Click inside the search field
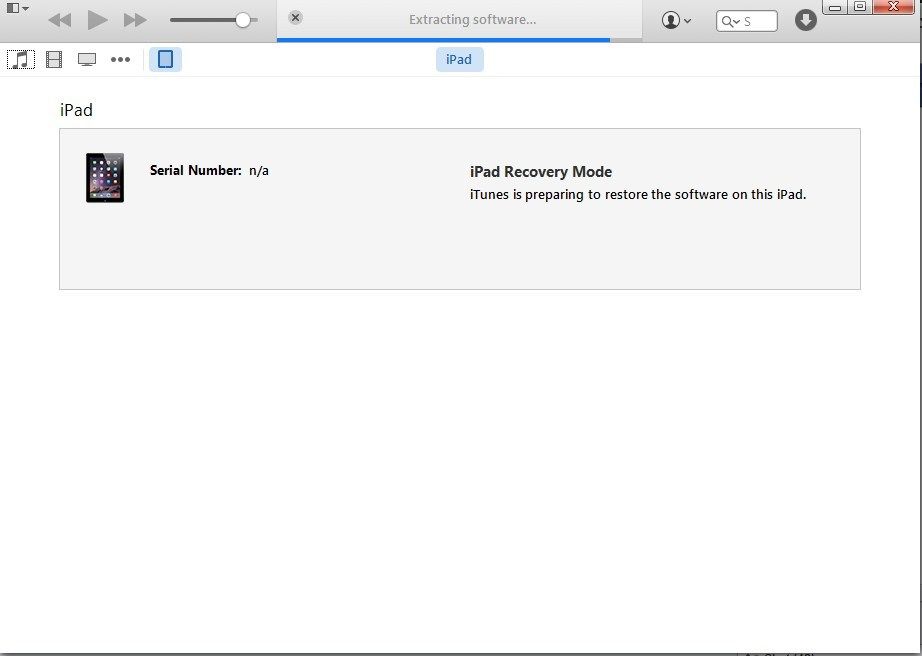 pyautogui.click(x=758, y=21)
